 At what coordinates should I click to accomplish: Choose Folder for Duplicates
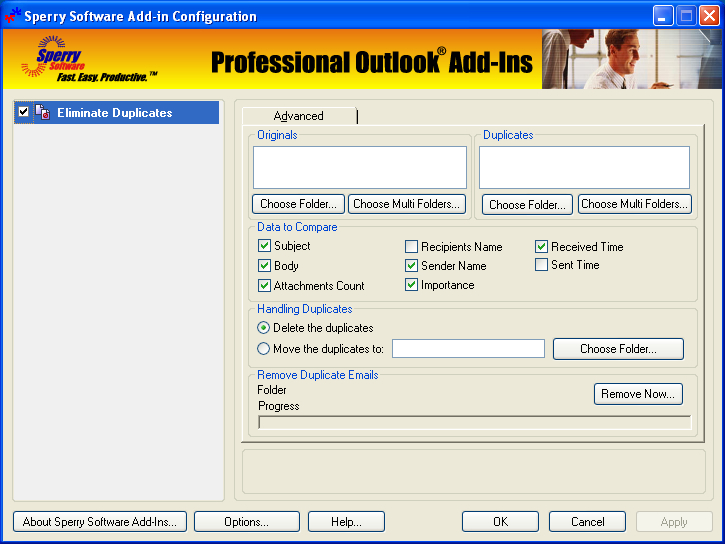click(527, 204)
